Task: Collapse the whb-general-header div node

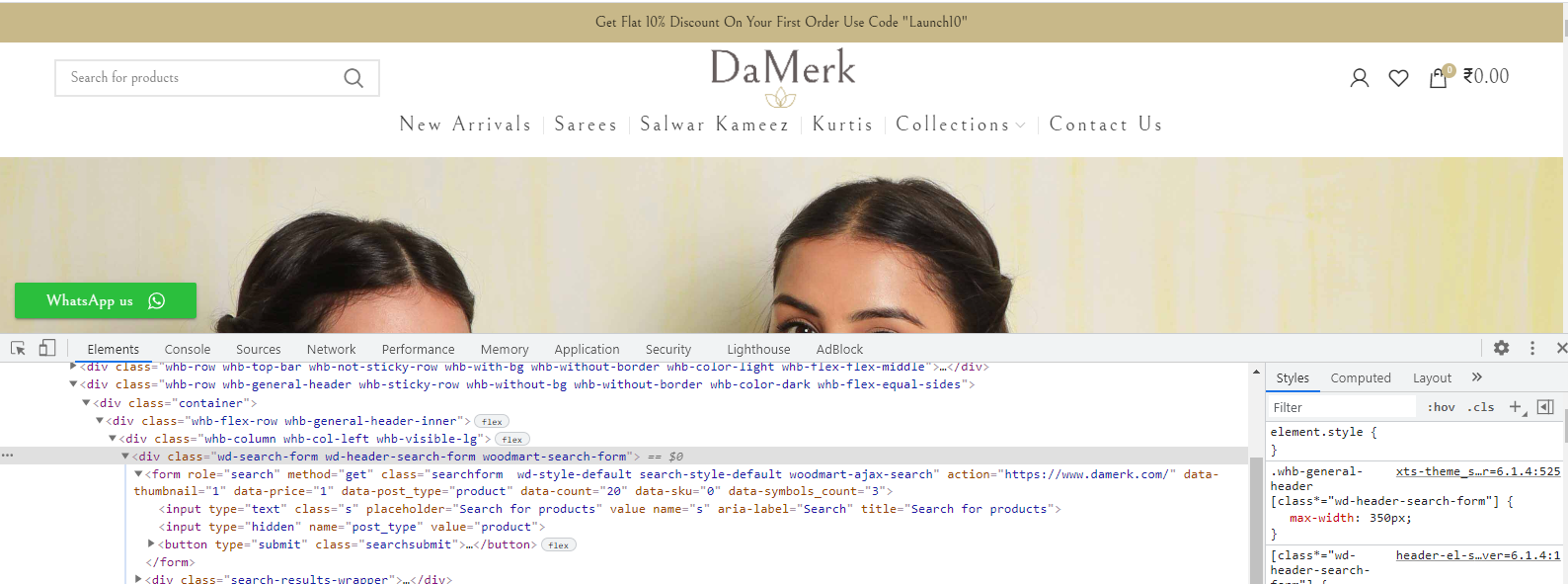Action: click(73, 384)
